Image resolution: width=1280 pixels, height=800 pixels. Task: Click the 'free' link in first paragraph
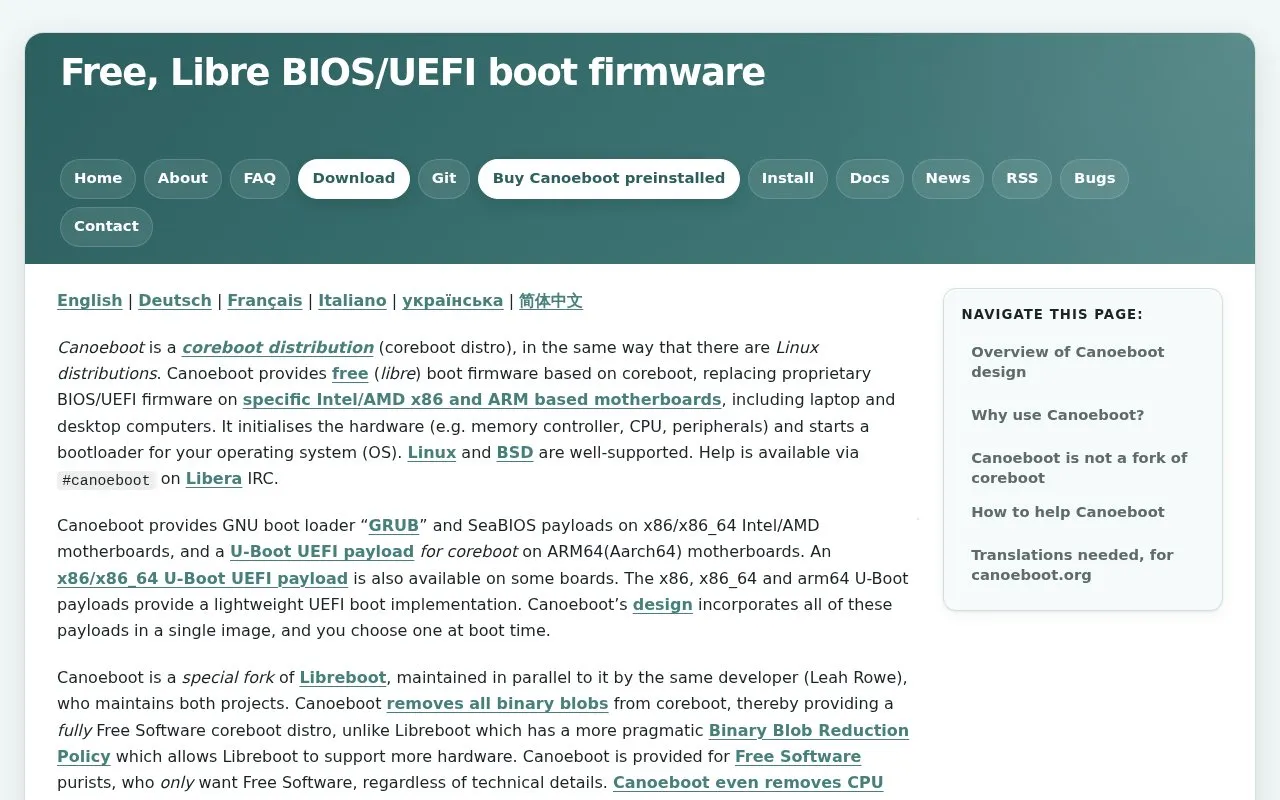pos(350,374)
